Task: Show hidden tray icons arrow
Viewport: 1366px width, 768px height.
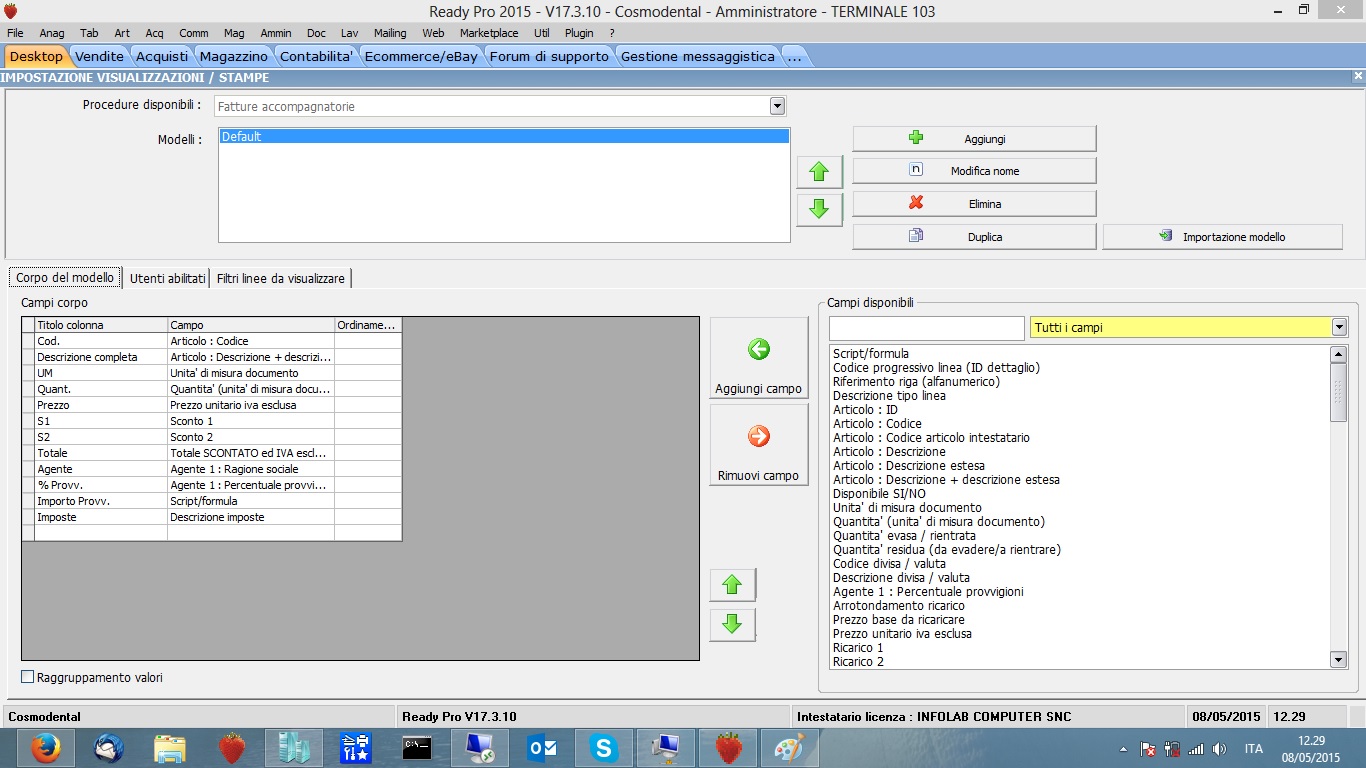Action: point(1124,749)
